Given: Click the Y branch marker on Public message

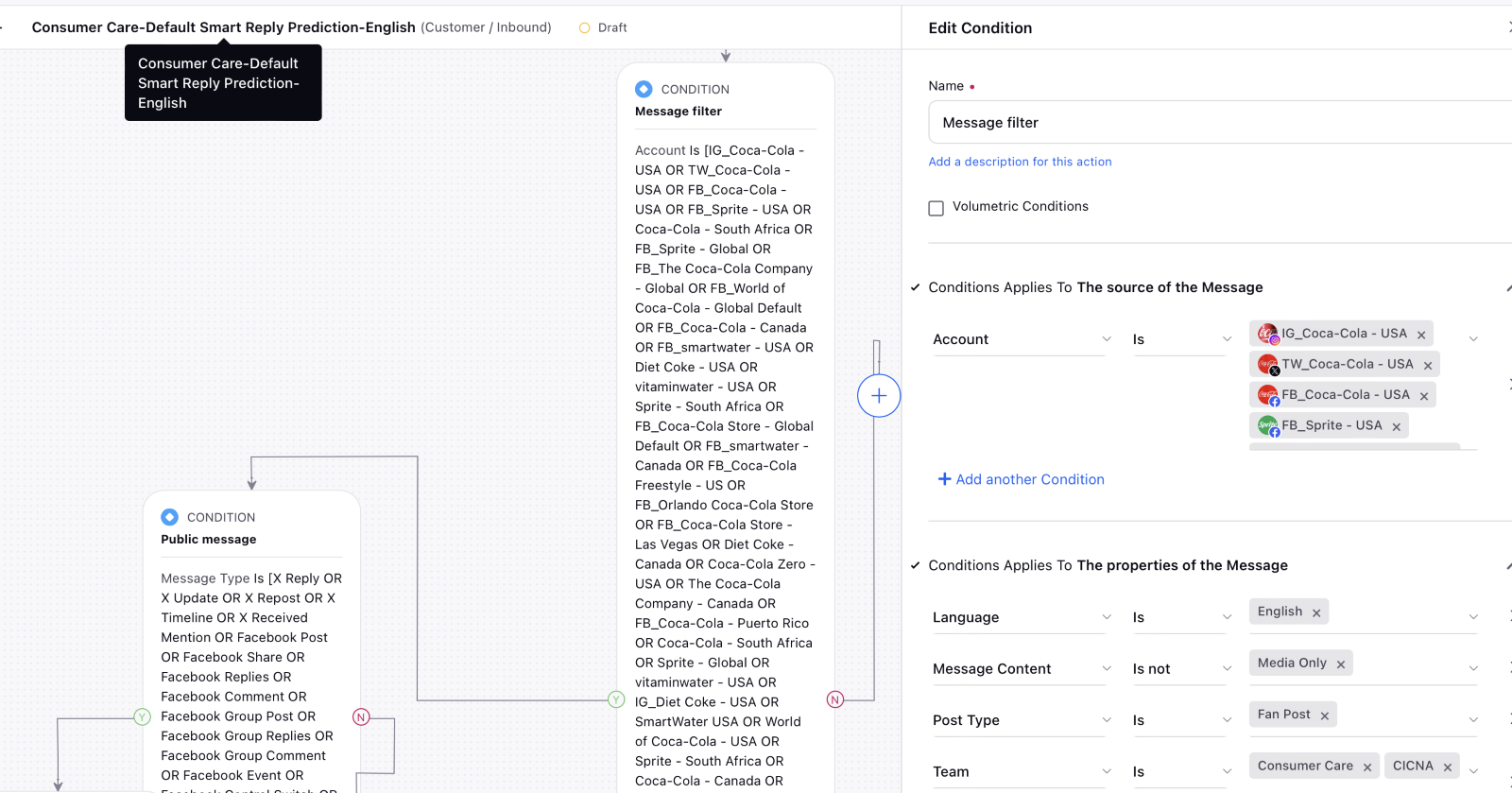Looking at the screenshot, I should 142,716.
